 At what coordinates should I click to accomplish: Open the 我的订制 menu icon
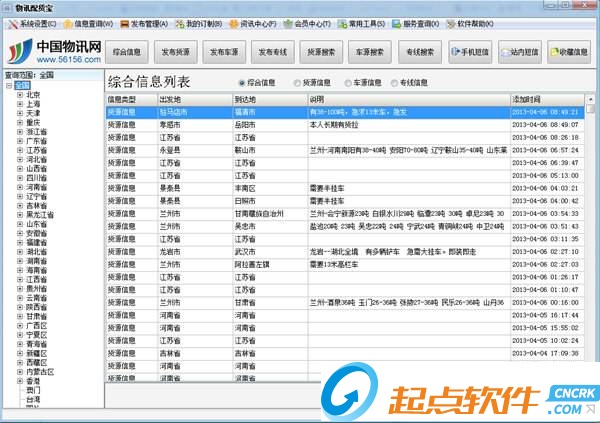tap(180, 24)
